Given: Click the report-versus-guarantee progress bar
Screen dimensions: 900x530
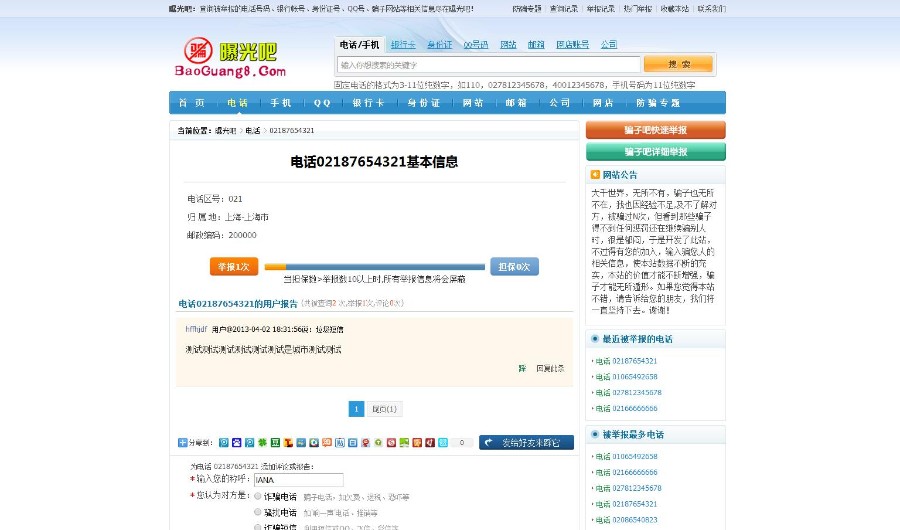Looking at the screenshot, I should (374, 267).
